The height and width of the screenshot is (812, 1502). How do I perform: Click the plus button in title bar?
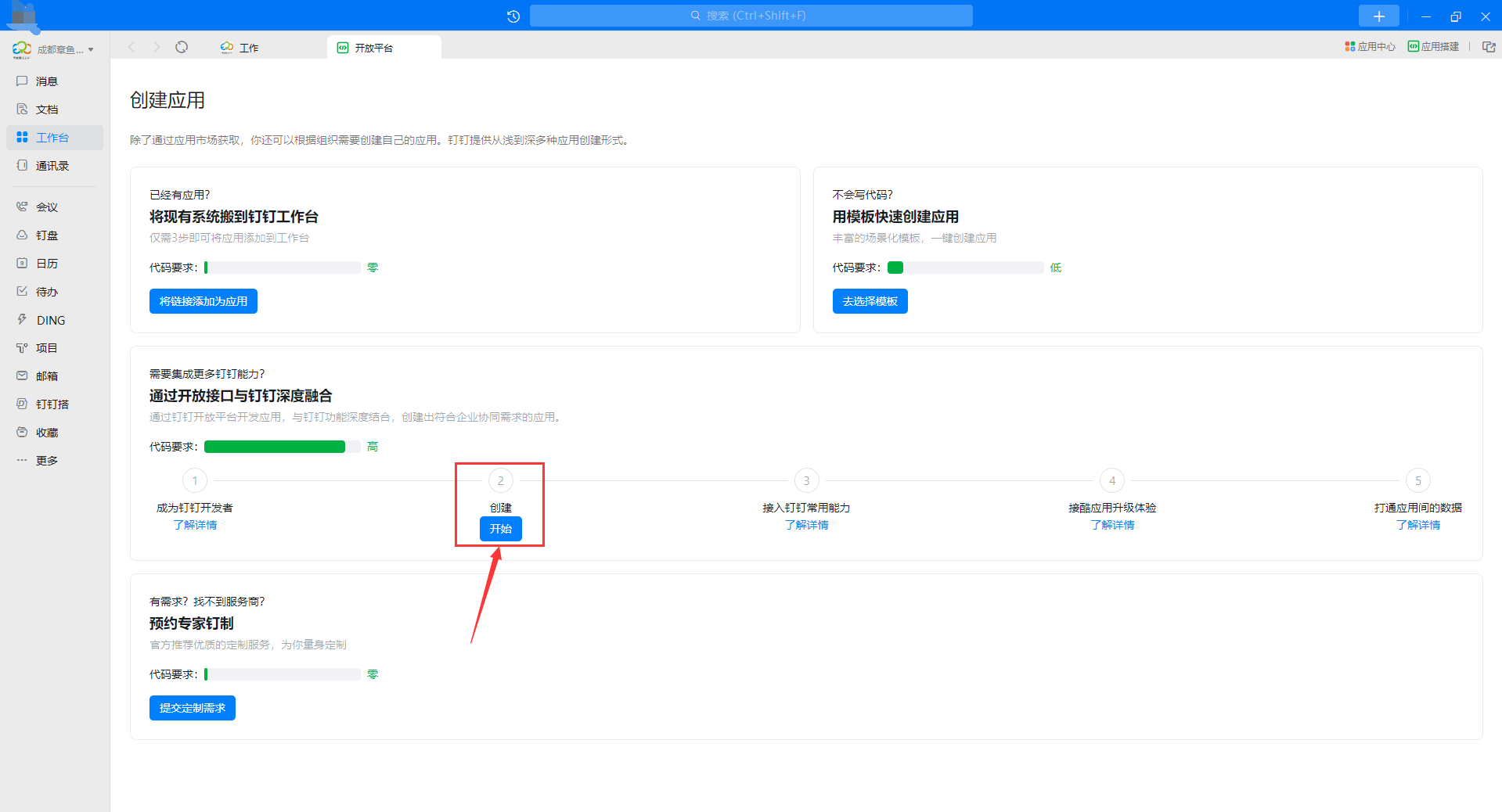[1379, 16]
